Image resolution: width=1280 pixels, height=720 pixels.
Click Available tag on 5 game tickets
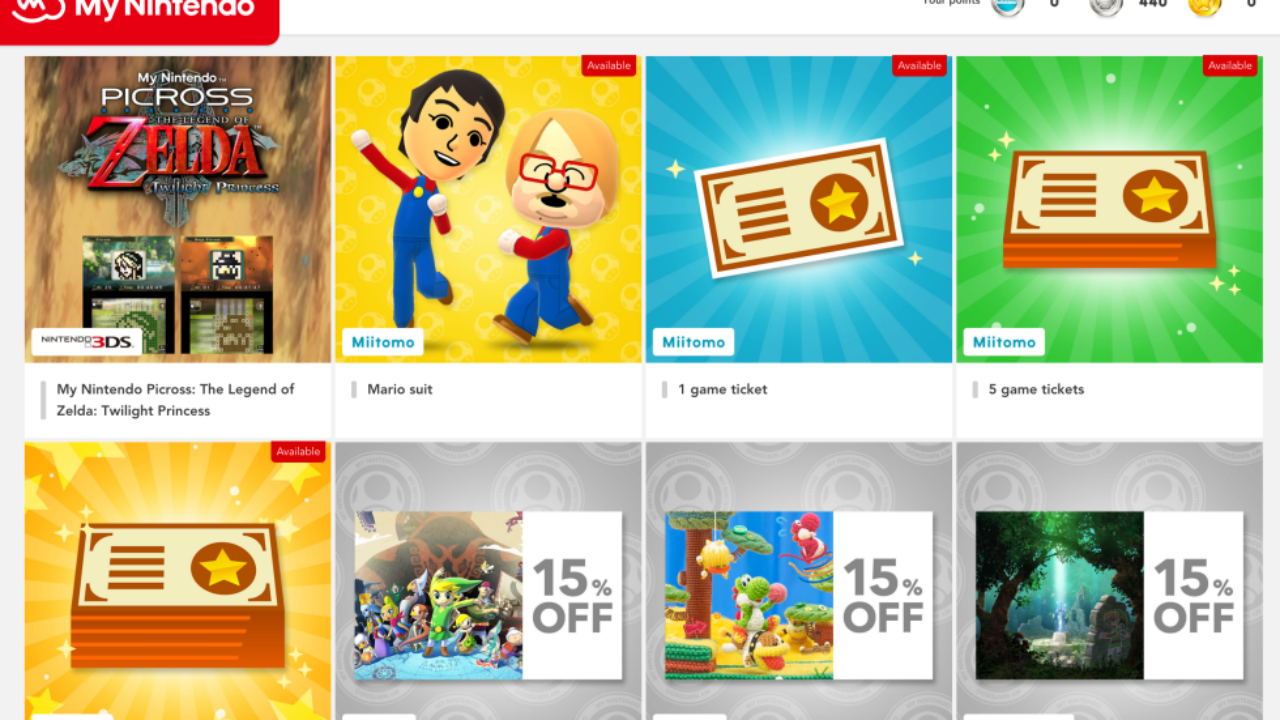[x=1230, y=66]
